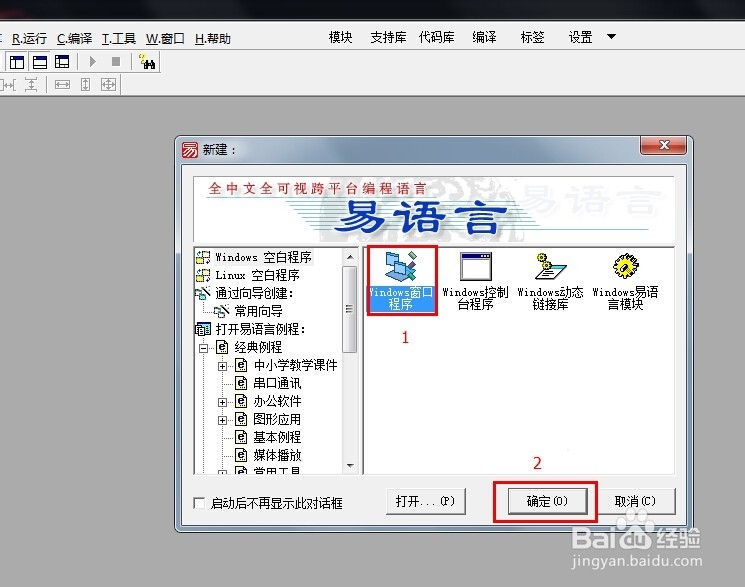Screen dimensions: 745x587
Task: Select Windows易语言模块 project icon
Action: pyautogui.click(x=625, y=281)
